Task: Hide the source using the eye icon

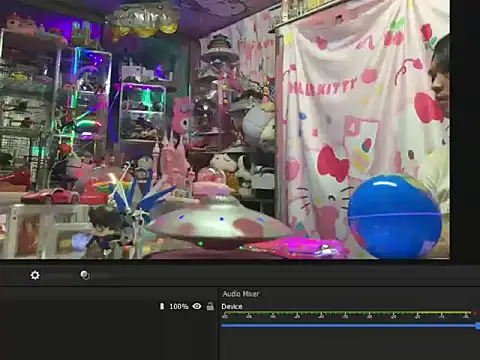Action: pos(197,306)
